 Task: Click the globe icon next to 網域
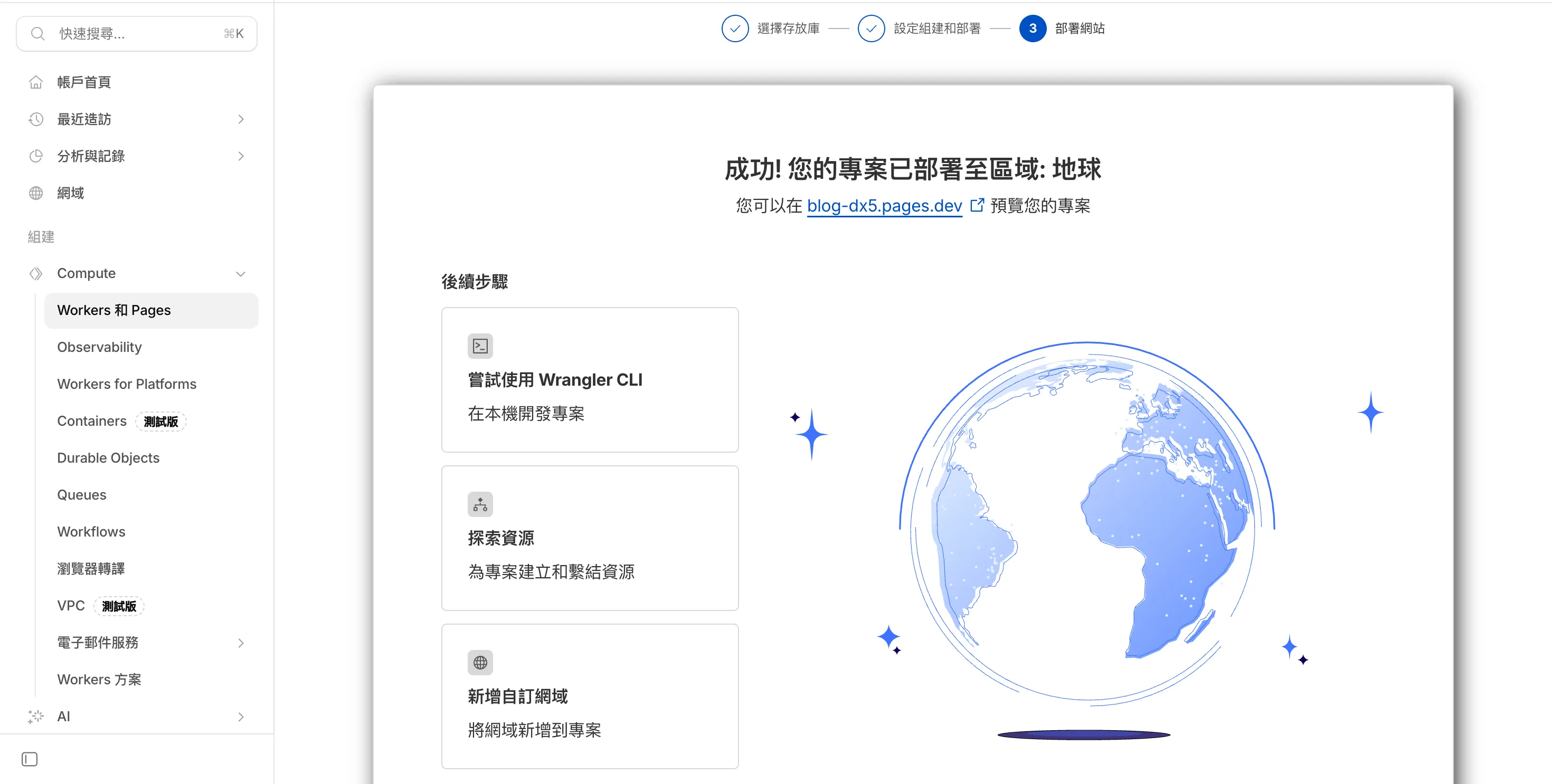[x=36, y=193]
